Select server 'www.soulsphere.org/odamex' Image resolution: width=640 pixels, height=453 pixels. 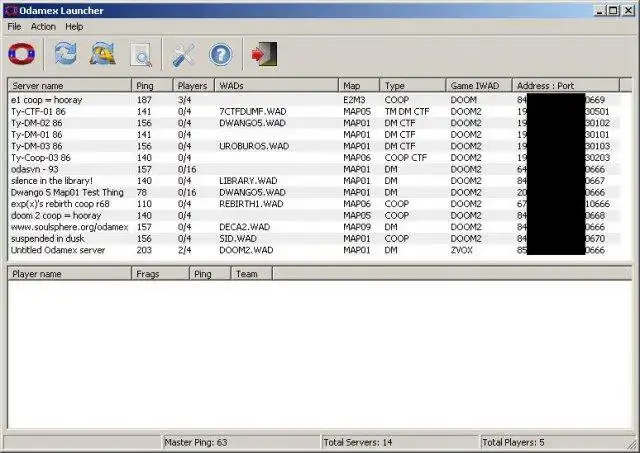click(314, 227)
